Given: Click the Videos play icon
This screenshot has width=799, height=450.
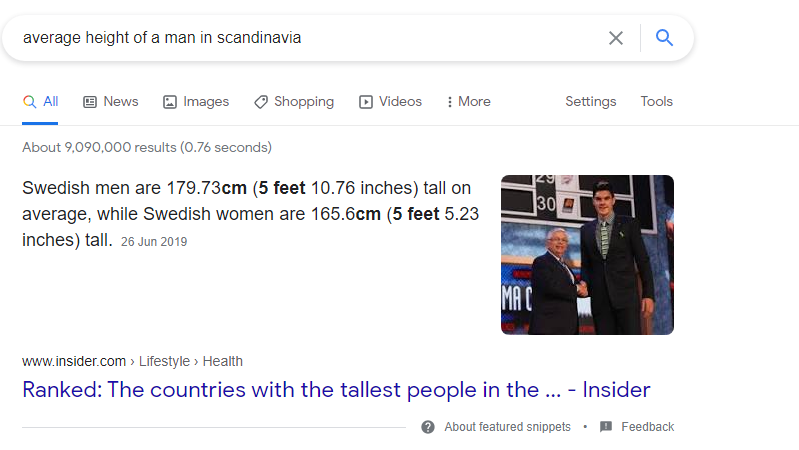Looking at the screenshot, I should coord(365,102).
